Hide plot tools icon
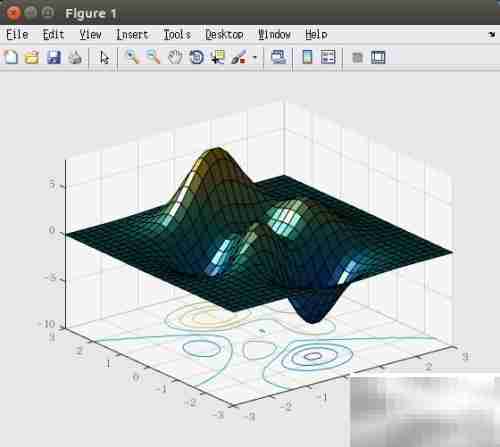 (x=357, y=57)
